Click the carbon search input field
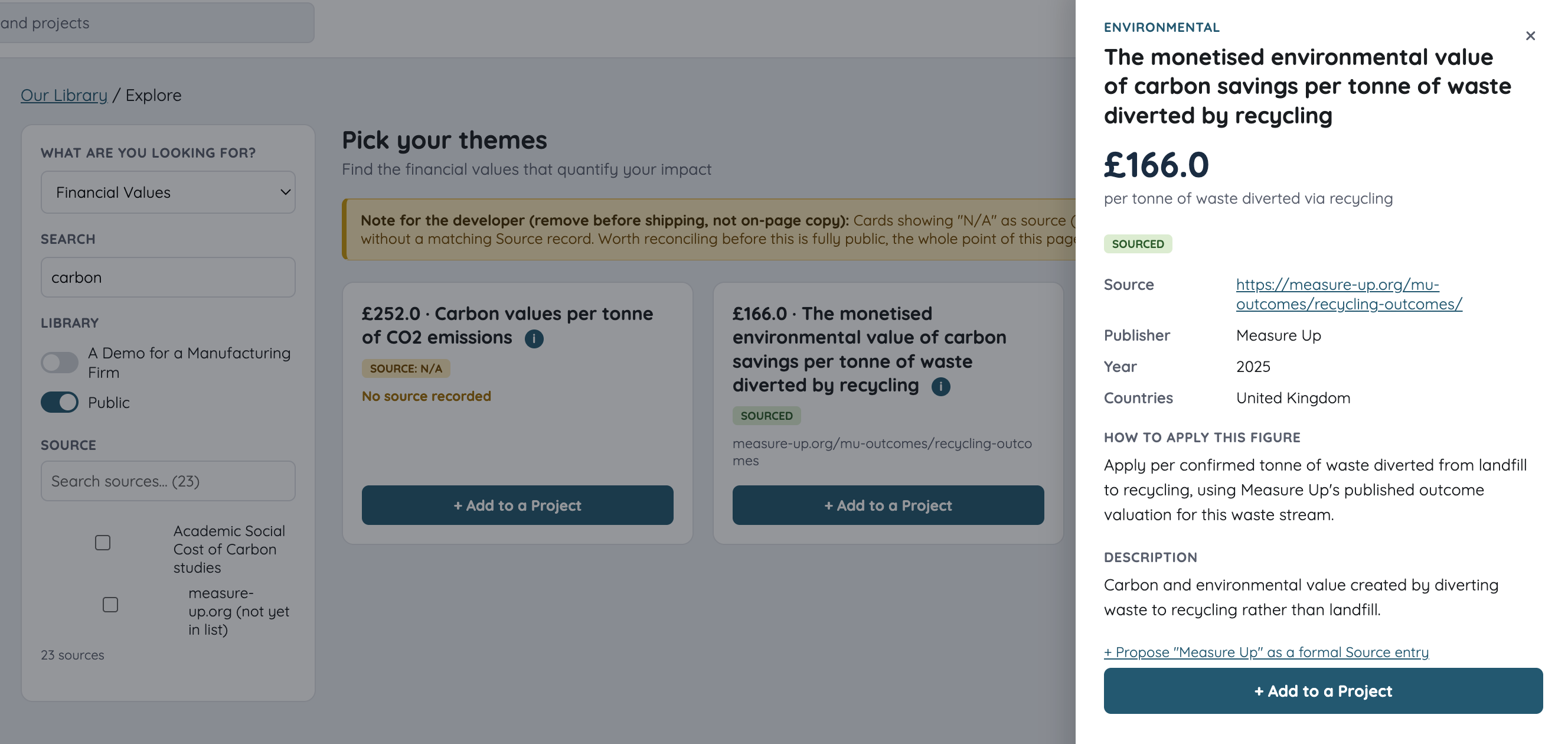Screen dimensions: 1568x744 168,278
